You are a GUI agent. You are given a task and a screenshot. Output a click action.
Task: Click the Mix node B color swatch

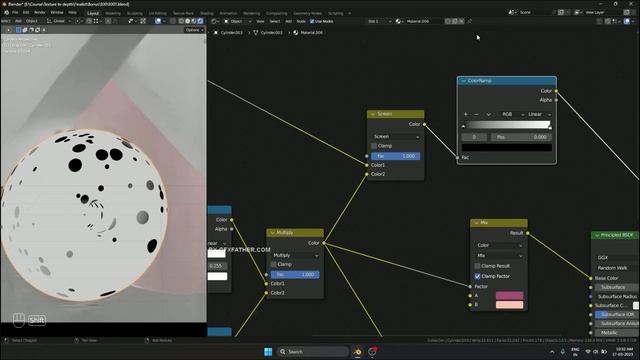click(x=509, y=305)
